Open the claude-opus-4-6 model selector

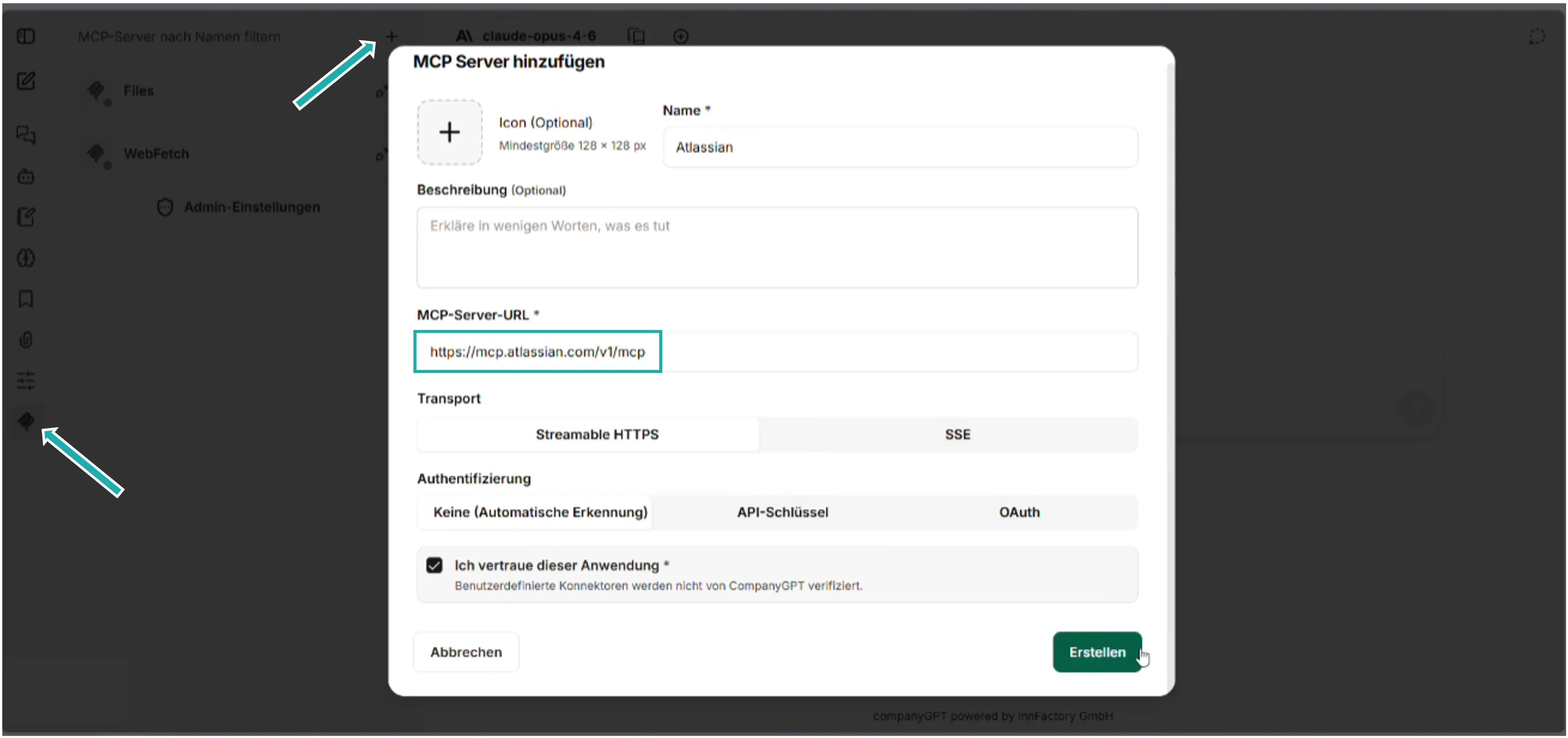[527, 37]
